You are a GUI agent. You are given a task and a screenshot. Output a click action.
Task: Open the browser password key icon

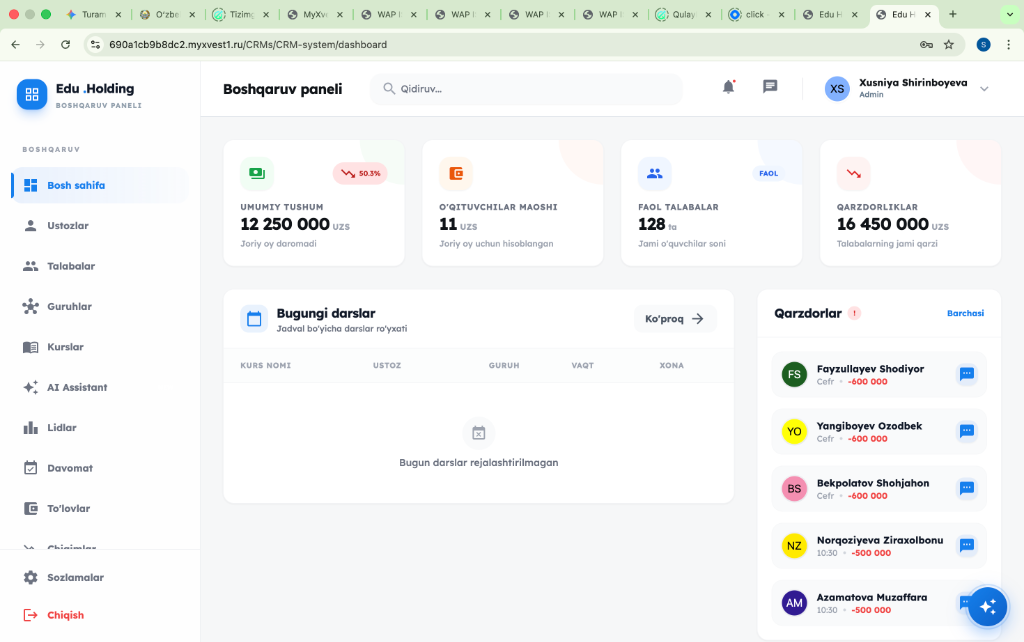pyautogui.click(x=926, y=44)
